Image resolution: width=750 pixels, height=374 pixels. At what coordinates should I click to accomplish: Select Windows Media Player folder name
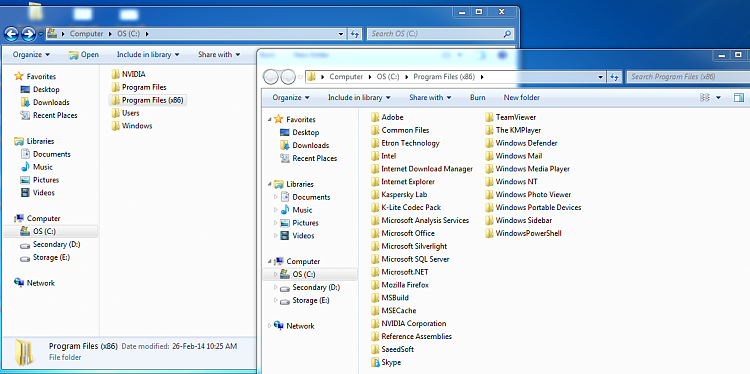click(x=532, y=169)
